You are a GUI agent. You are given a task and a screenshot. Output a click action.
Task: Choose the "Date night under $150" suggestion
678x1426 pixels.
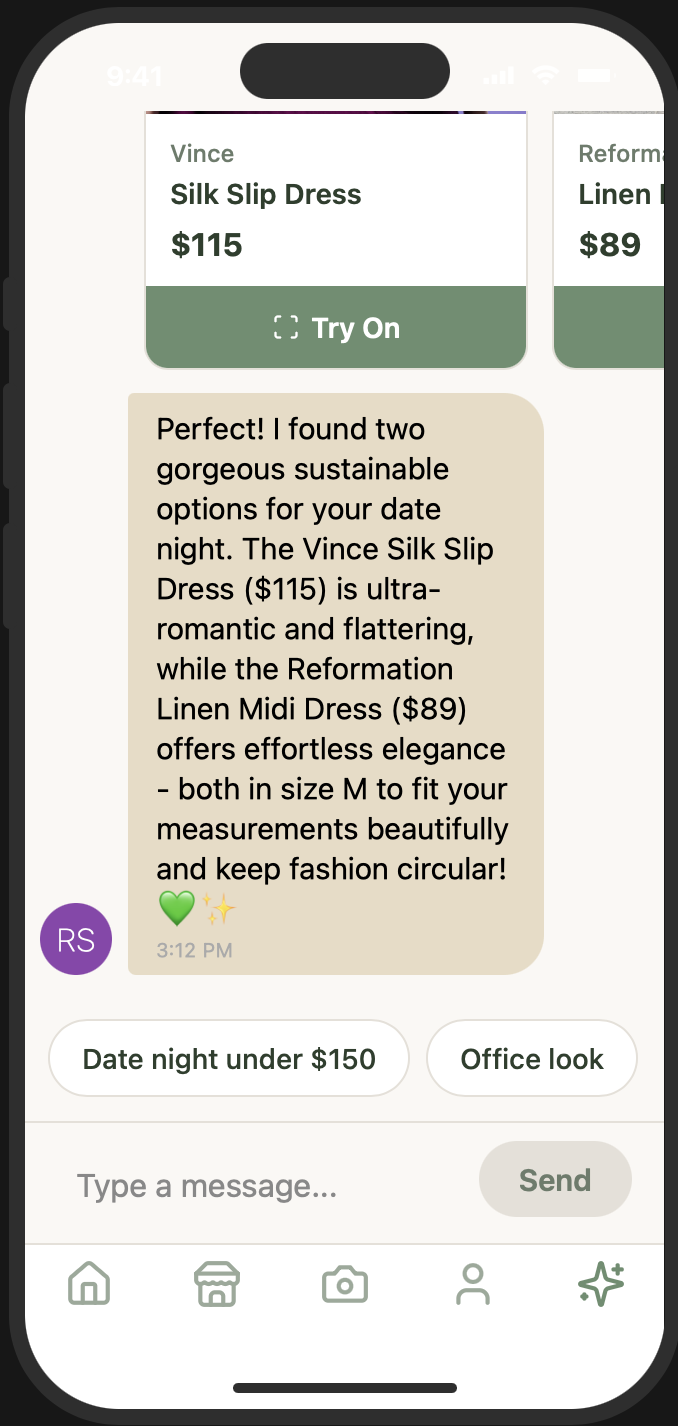(x=229, y=1059)
